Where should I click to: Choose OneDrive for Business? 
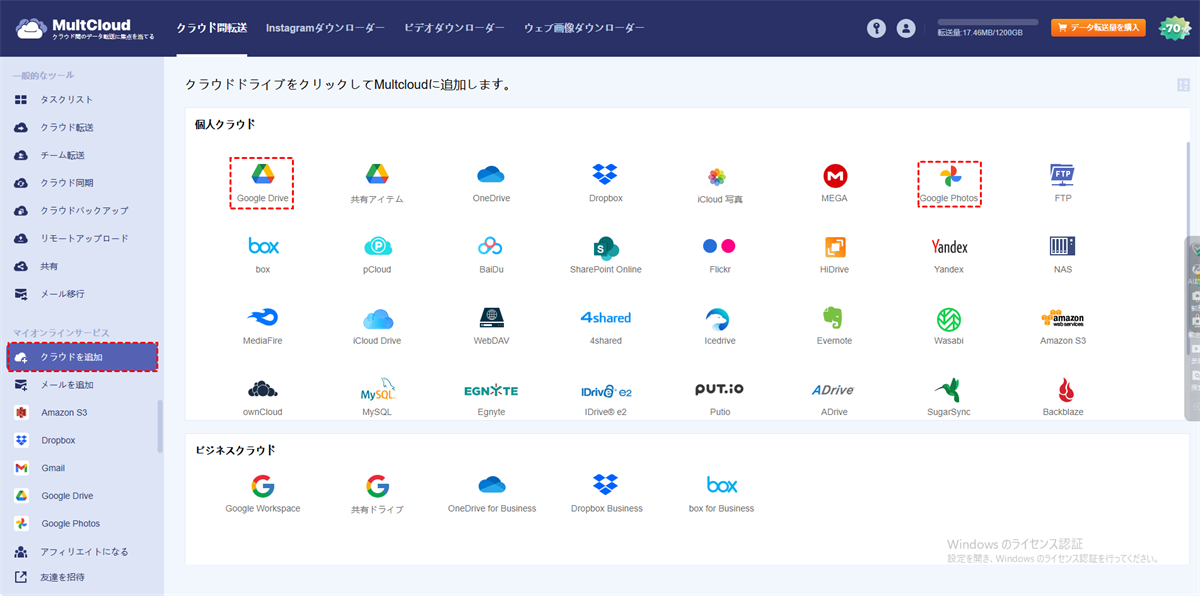click(491, 494)
